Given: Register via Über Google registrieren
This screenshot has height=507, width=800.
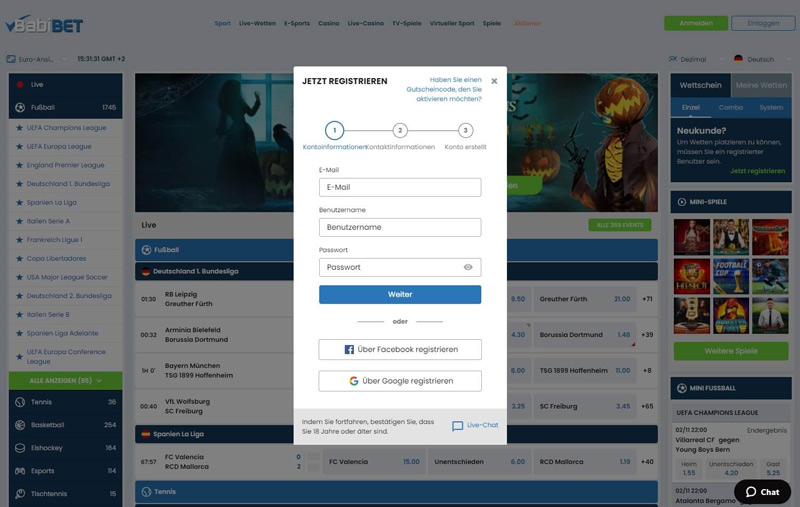Looking at the screenshot, I should pyautogui.click(x=400, y=381).
